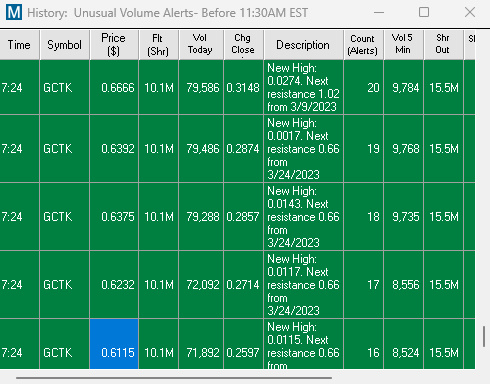Click the Vol 5 Min column header
The width and height of the screenshot is (490, 384).
pos(403,45)
